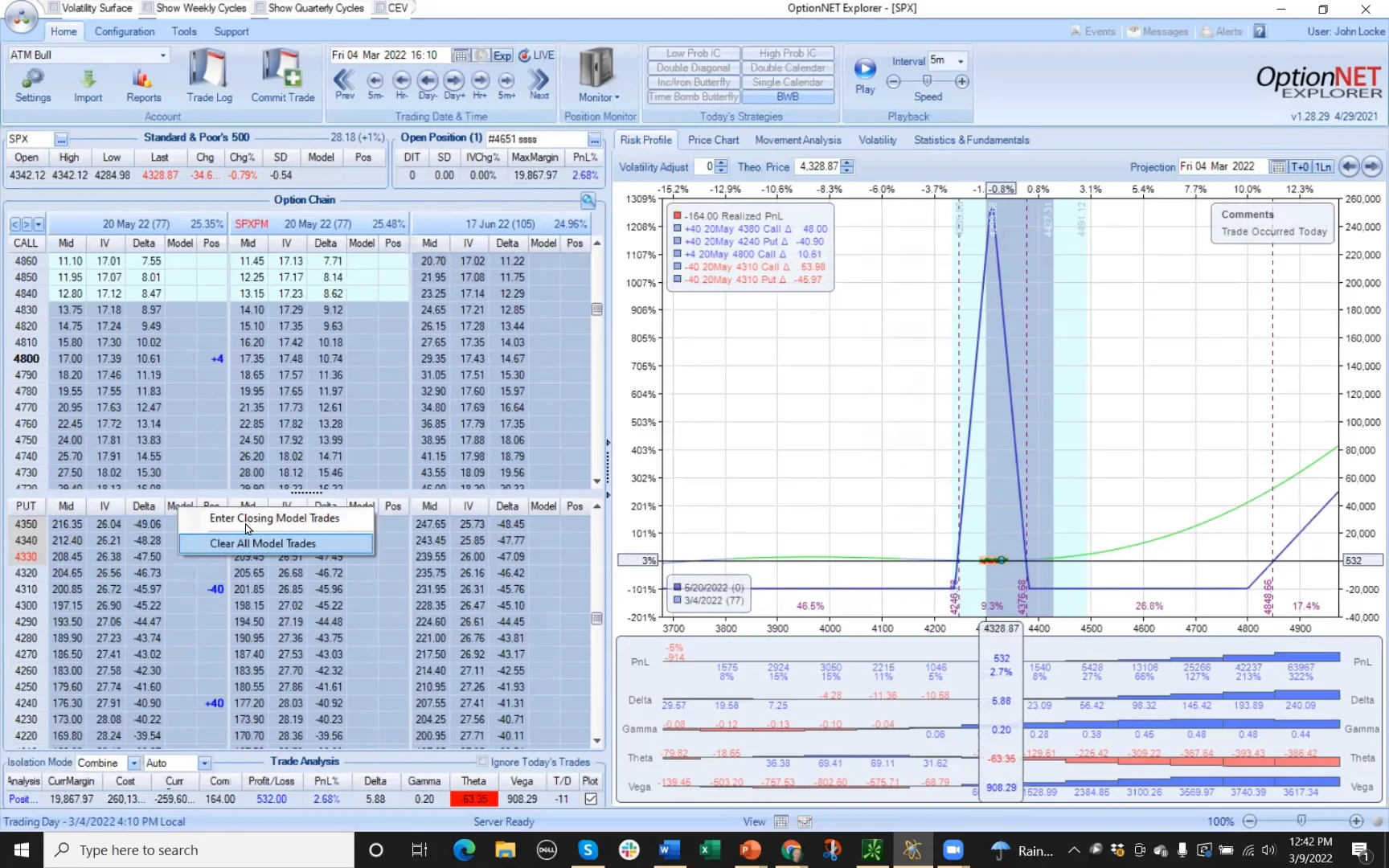Open the Messages panel

click(x=1157, y=31)
